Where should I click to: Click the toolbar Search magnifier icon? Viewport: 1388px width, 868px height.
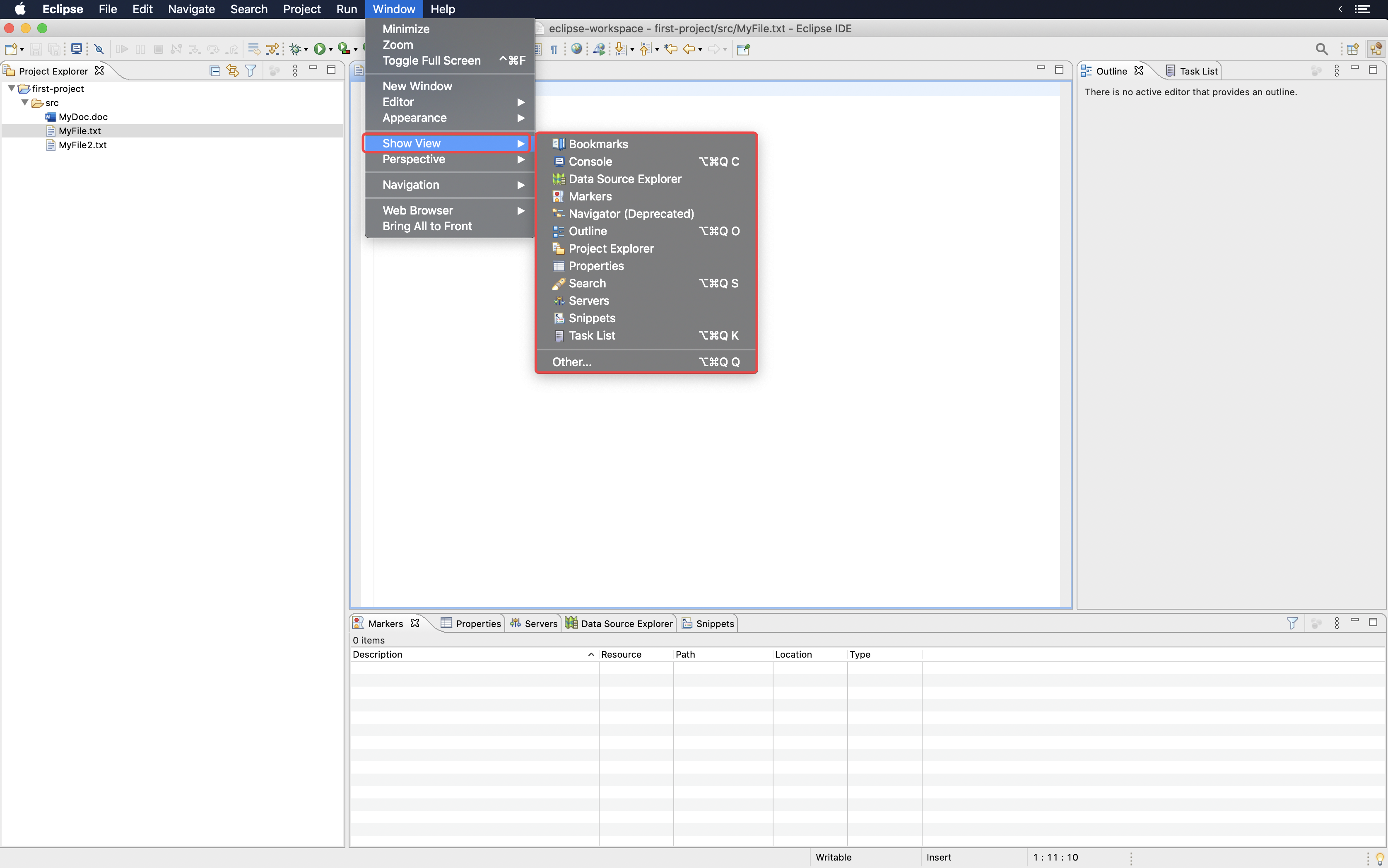1321,49
